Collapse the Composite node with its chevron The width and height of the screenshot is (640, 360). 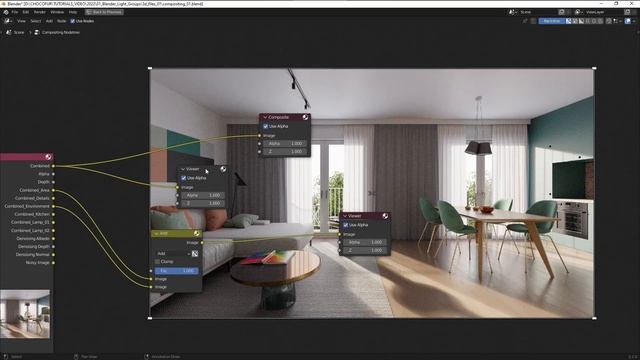[265, 117]
